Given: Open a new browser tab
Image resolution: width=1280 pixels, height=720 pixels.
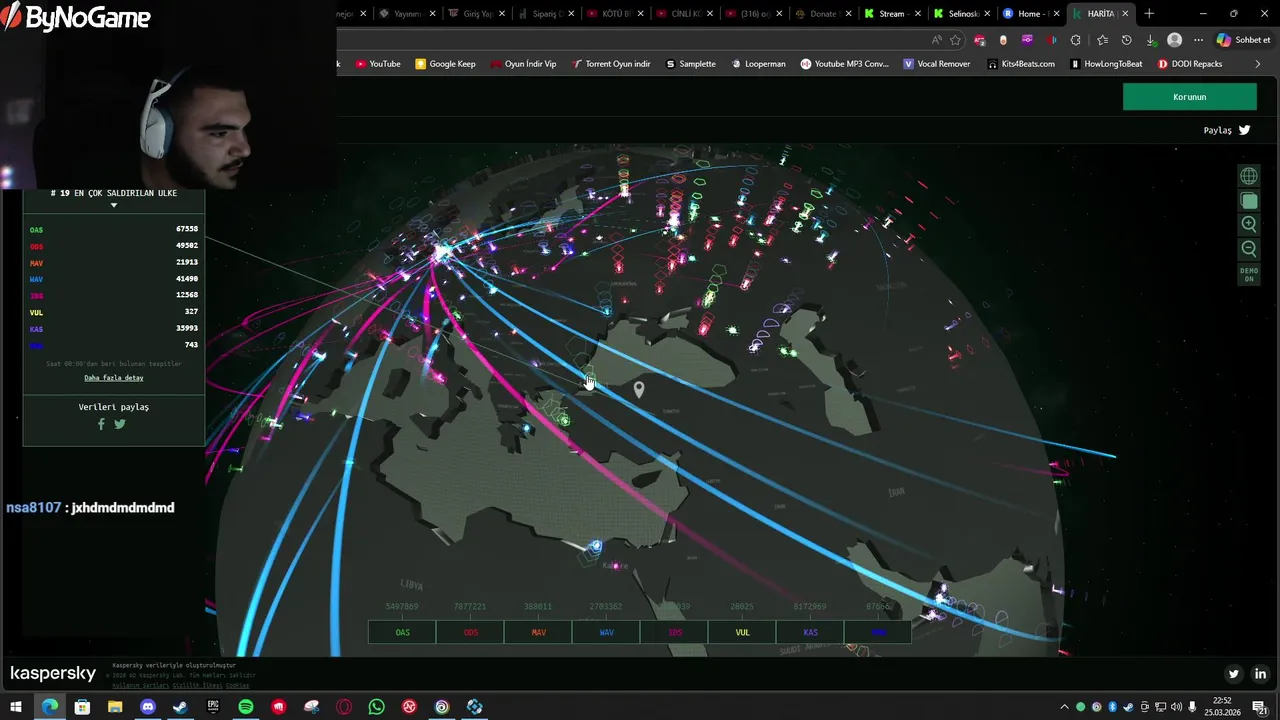Looking at the screenshot, I should (1149, 14).
